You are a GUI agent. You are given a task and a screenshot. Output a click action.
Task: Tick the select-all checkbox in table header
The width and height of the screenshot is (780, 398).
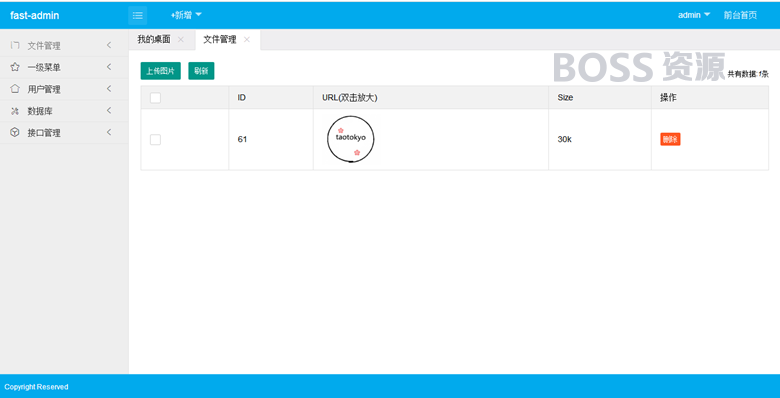pyautogui.click(x=155, y=98)
